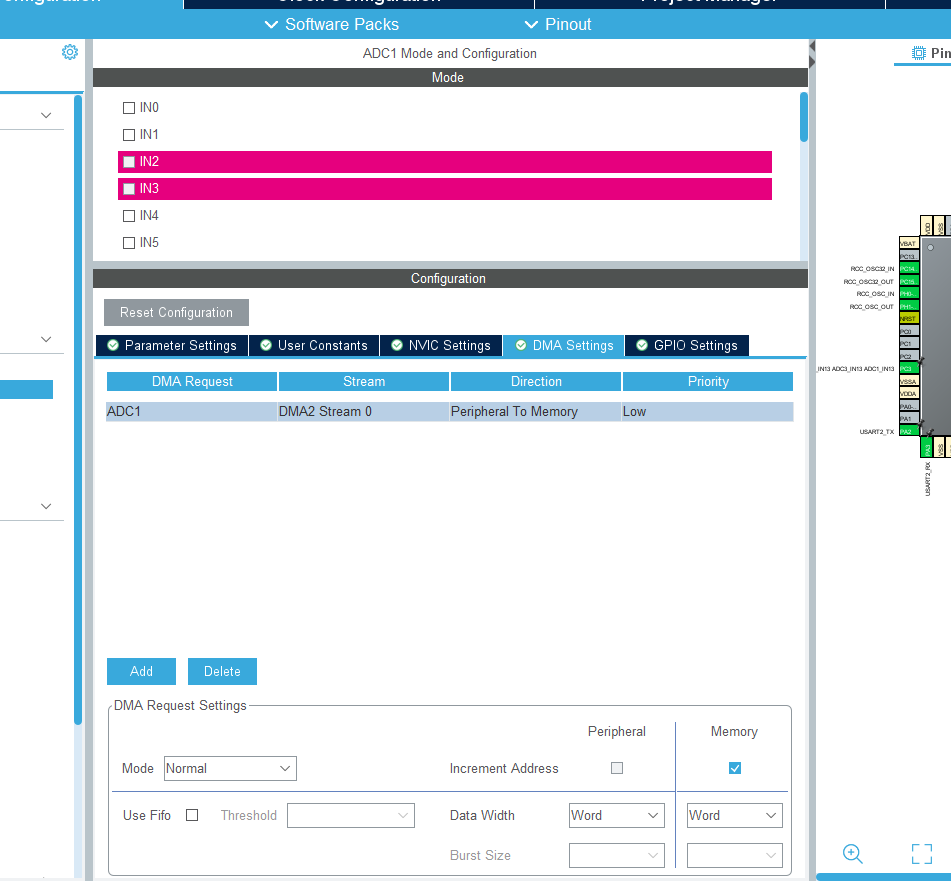Click the green PC14 RCC_OSC32_IN pin
Viewport: 951px width, 881px height.
[907, 269]
